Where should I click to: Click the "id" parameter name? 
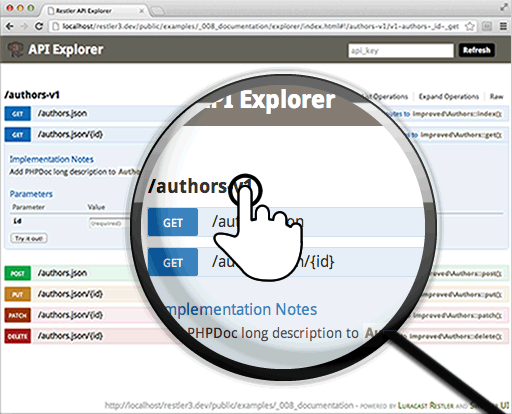click(x=17, y=221)
